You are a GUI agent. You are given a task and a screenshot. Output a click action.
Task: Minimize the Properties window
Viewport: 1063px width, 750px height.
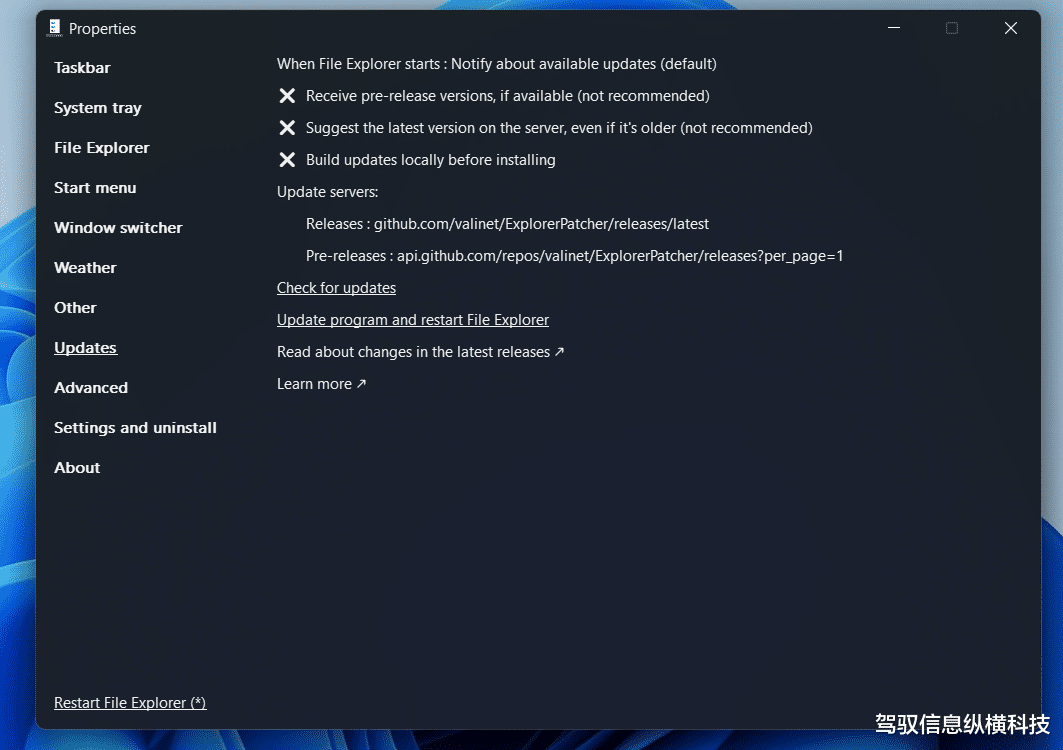click(x=894, y=28)
